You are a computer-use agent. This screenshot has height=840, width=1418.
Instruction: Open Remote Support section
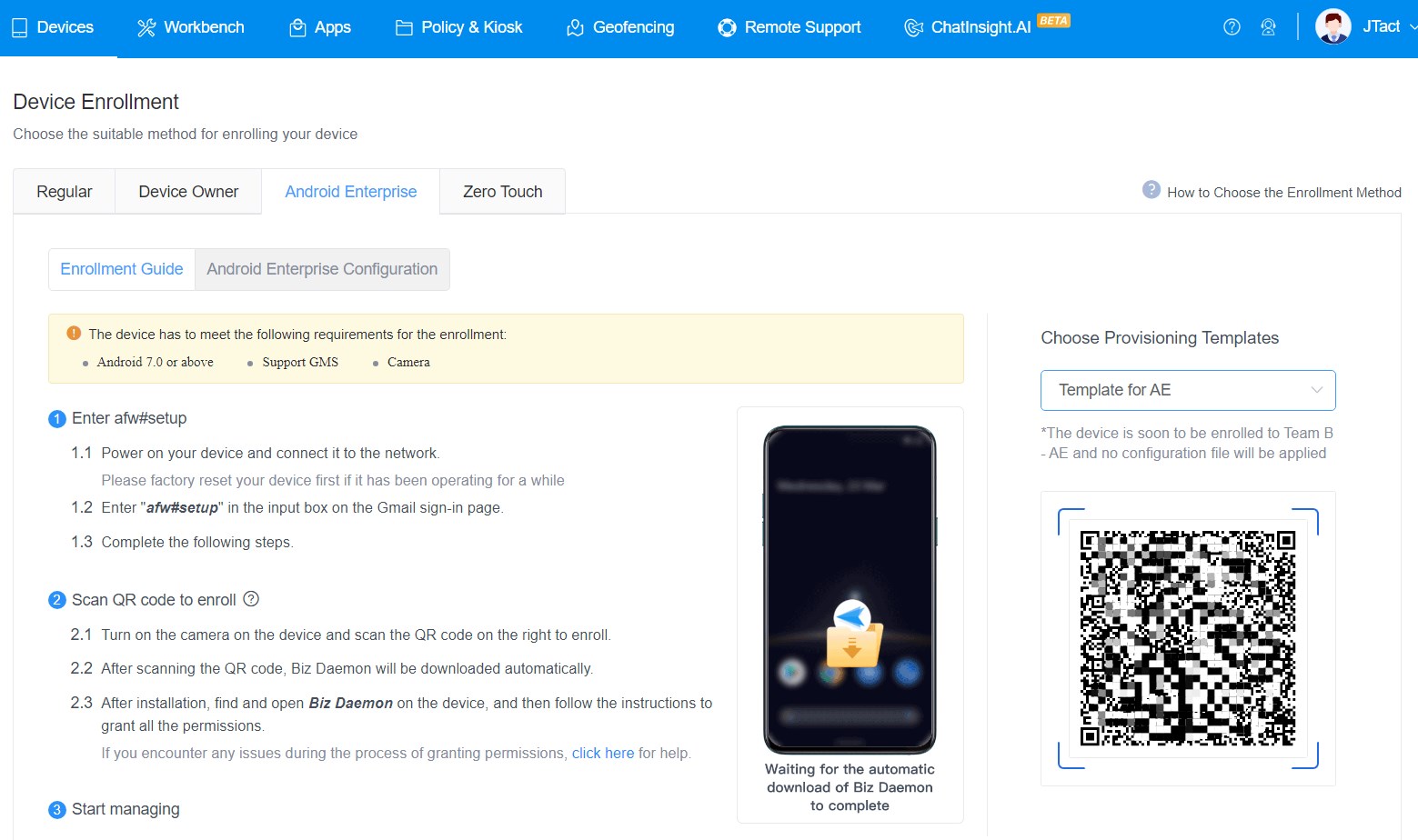(789, 27)
